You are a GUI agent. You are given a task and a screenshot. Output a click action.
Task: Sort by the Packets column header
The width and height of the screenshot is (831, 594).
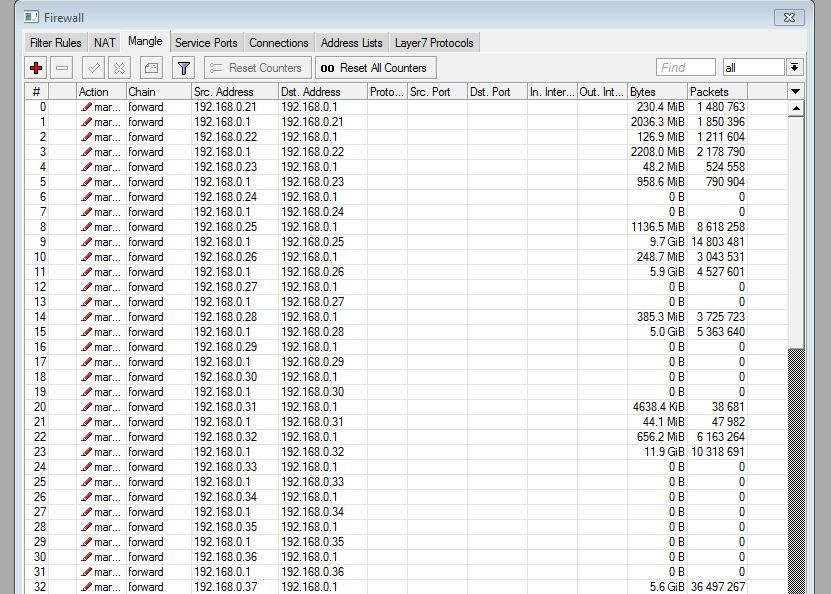(718, 92)
